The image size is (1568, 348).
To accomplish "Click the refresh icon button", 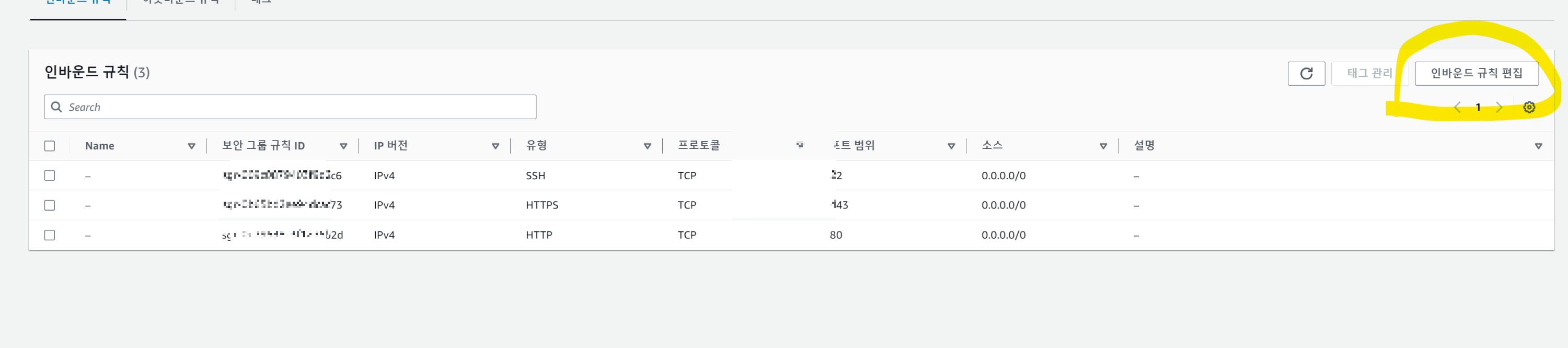I will (1306, 74).
